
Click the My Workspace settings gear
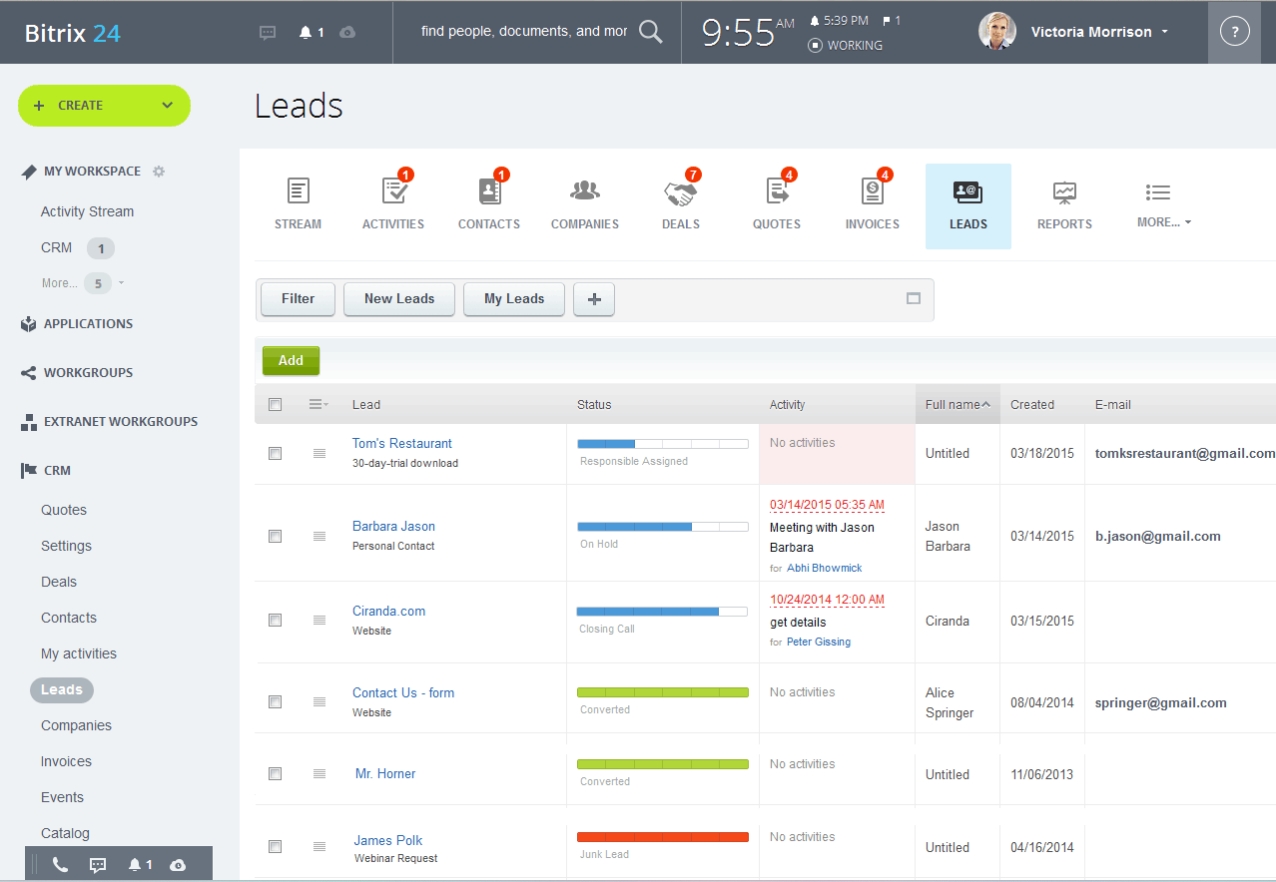tap(158, 171)
